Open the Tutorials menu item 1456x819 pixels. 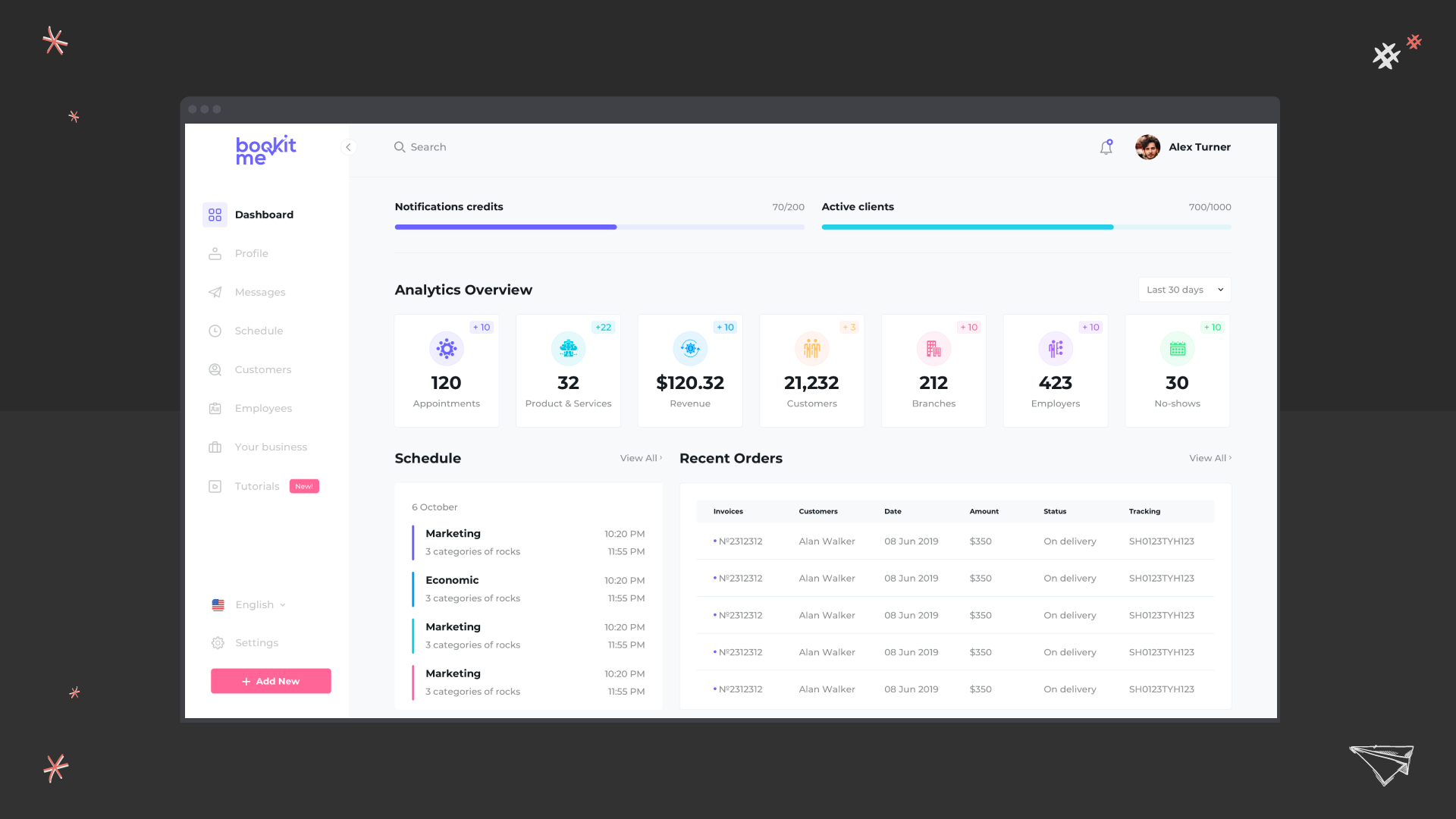(x=257, y=486)
